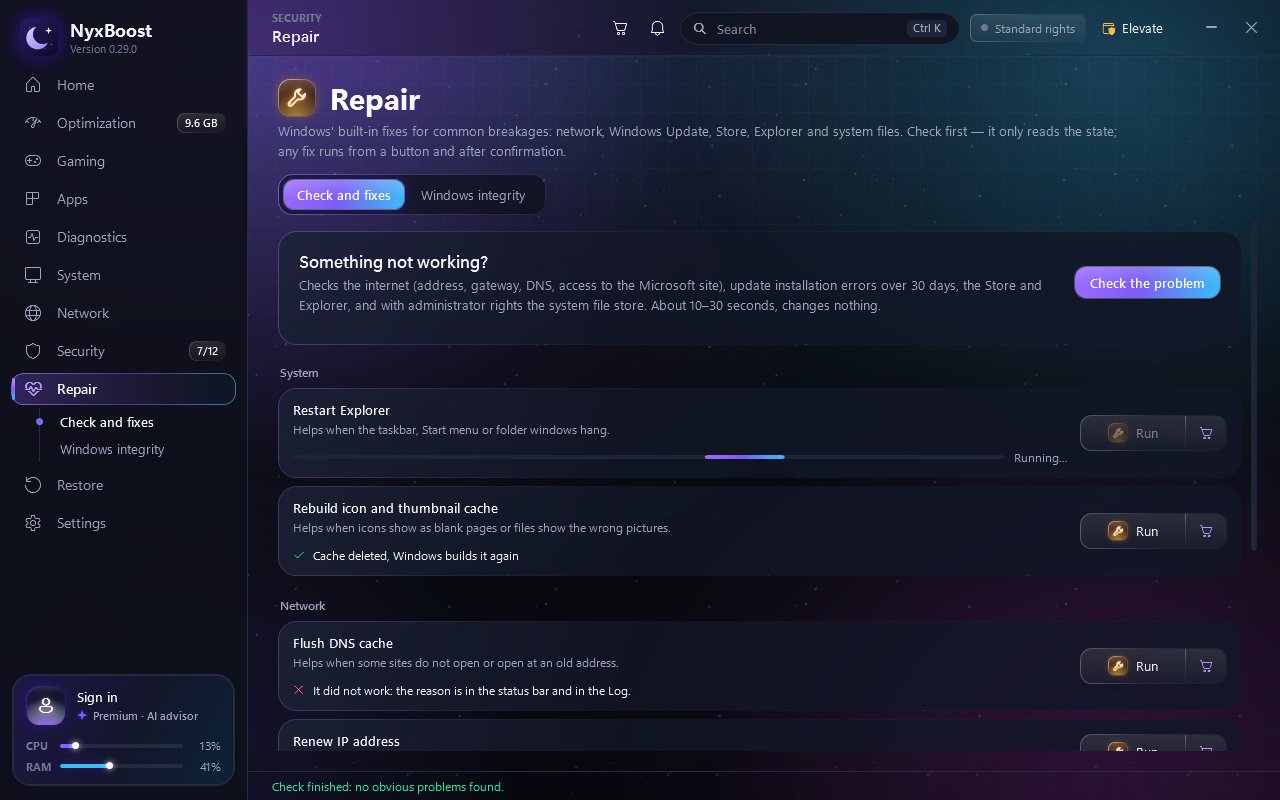The width and height of the screenshot is (1280, 800).
Task: Click the Gaming controller icon in sidebar
Action: 33,161
